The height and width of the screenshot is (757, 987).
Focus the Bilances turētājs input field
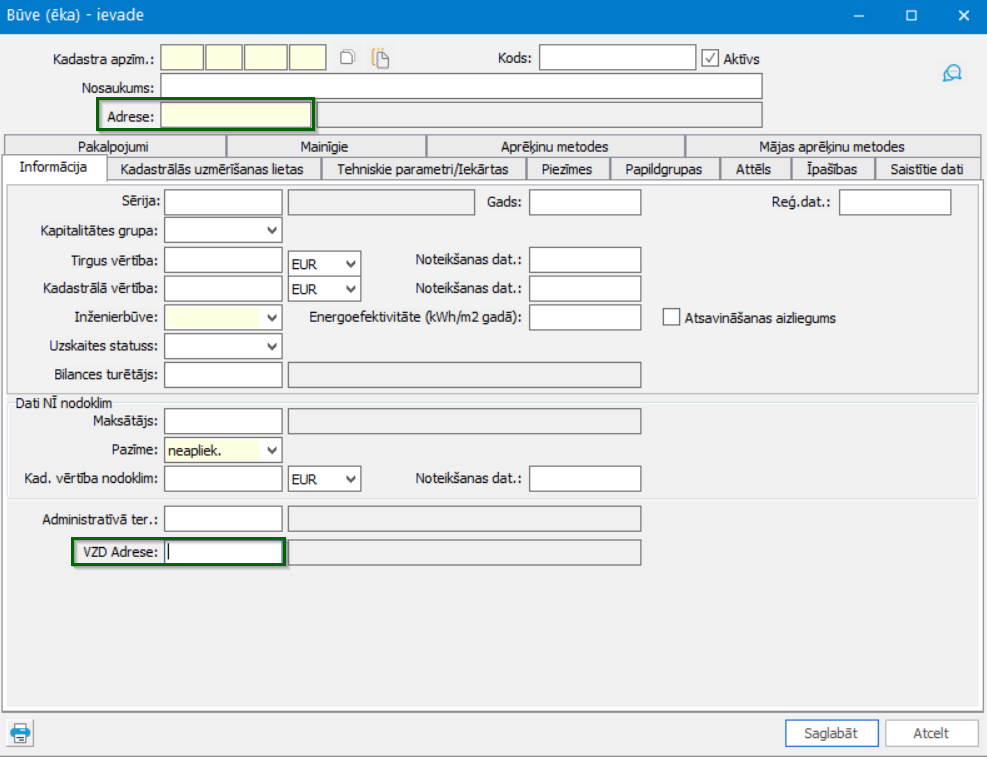point(223,374)
